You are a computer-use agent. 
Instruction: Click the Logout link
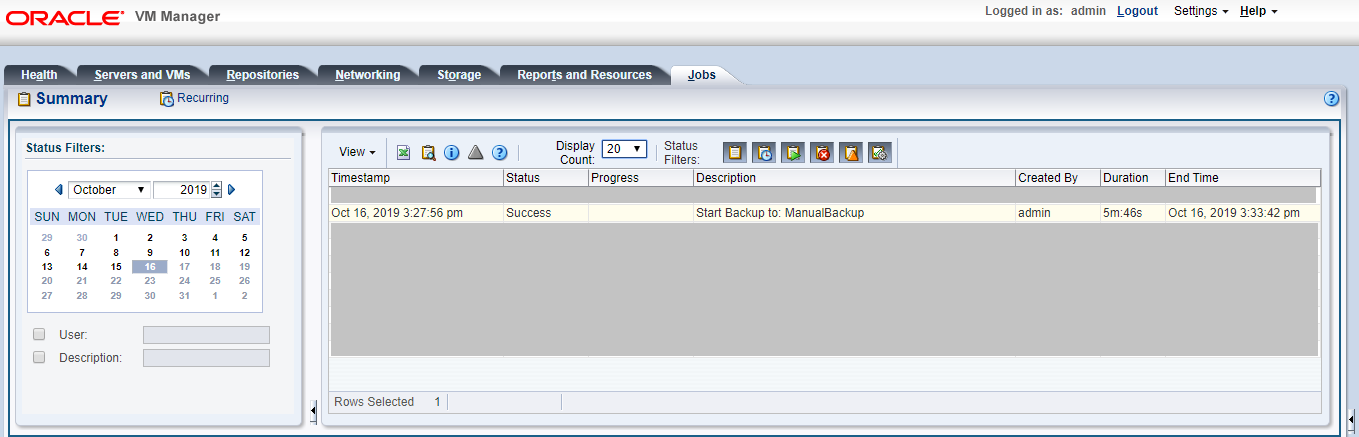[x=1137, y=11]
